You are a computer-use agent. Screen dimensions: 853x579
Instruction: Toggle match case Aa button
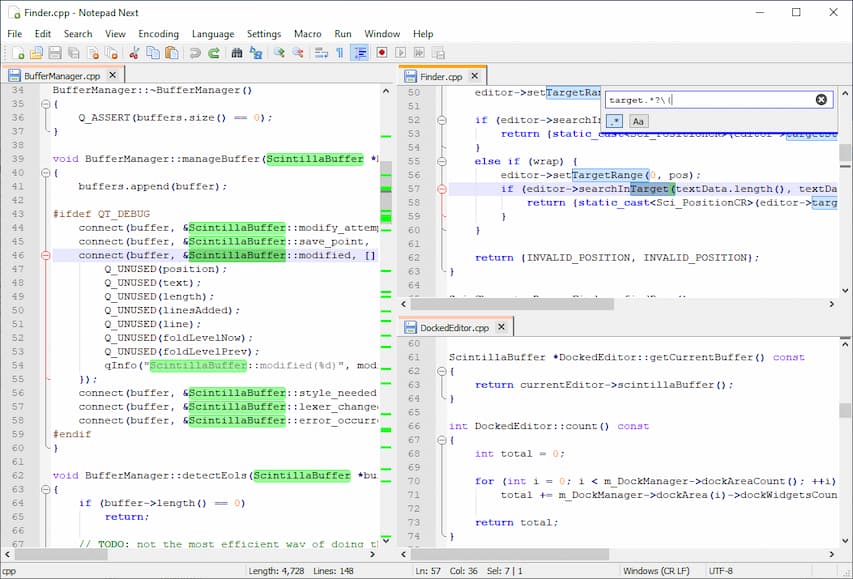coord(639,121)
